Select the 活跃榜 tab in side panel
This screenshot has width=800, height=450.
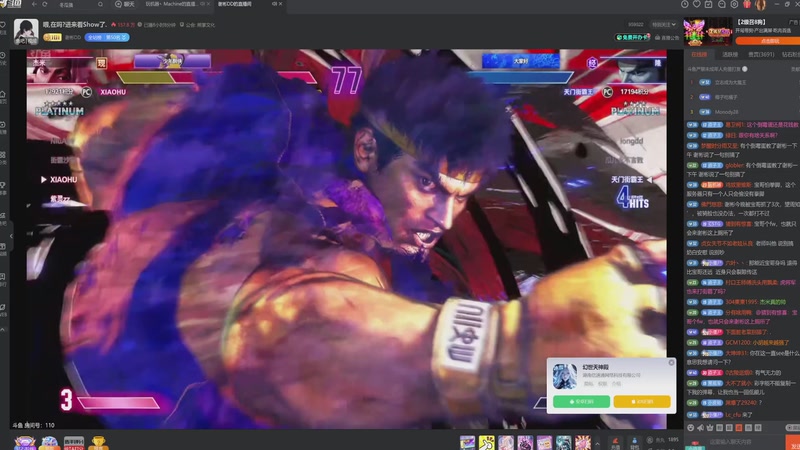730,54
